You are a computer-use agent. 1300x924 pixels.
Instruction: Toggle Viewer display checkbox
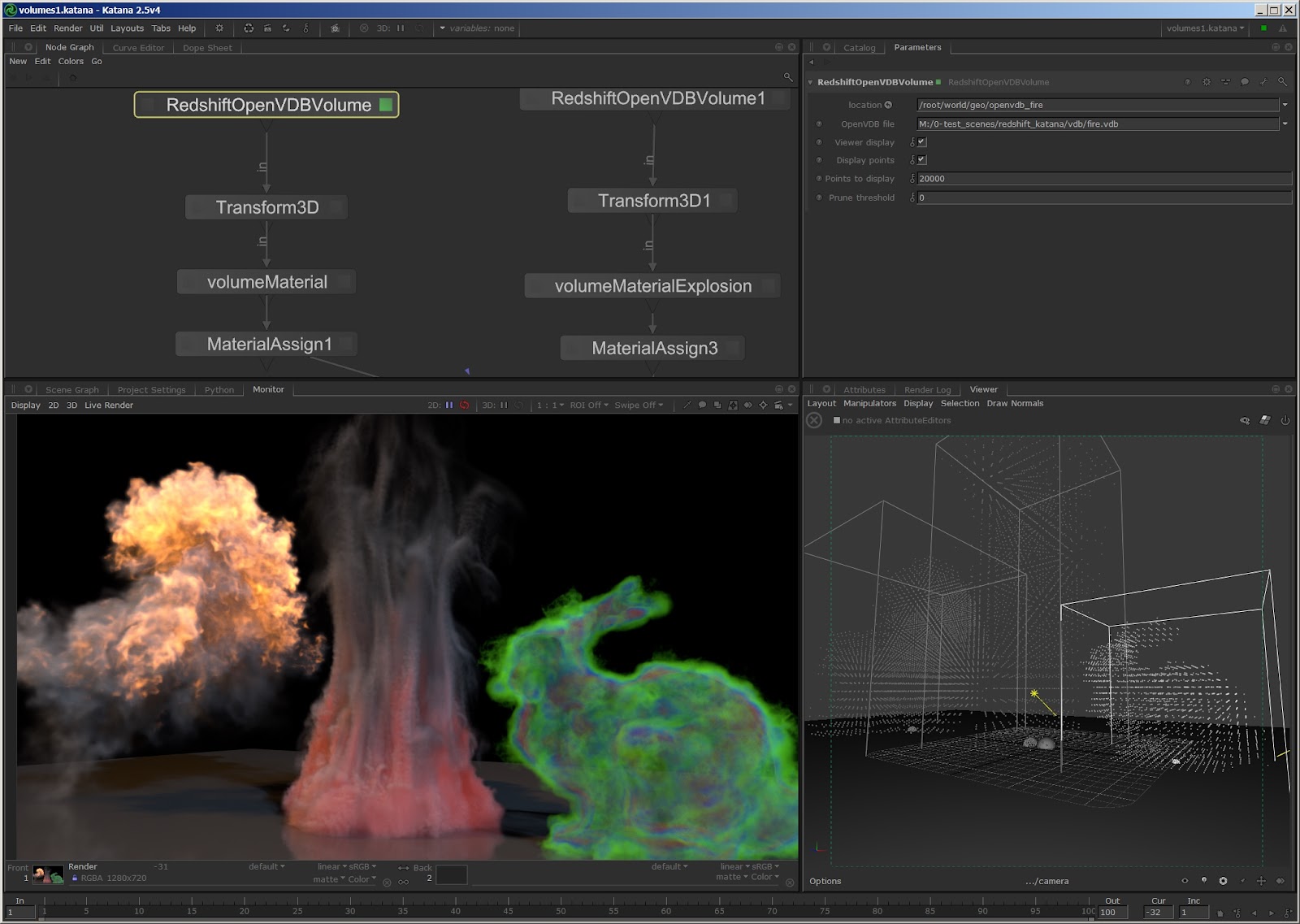(x=921, y=142)
